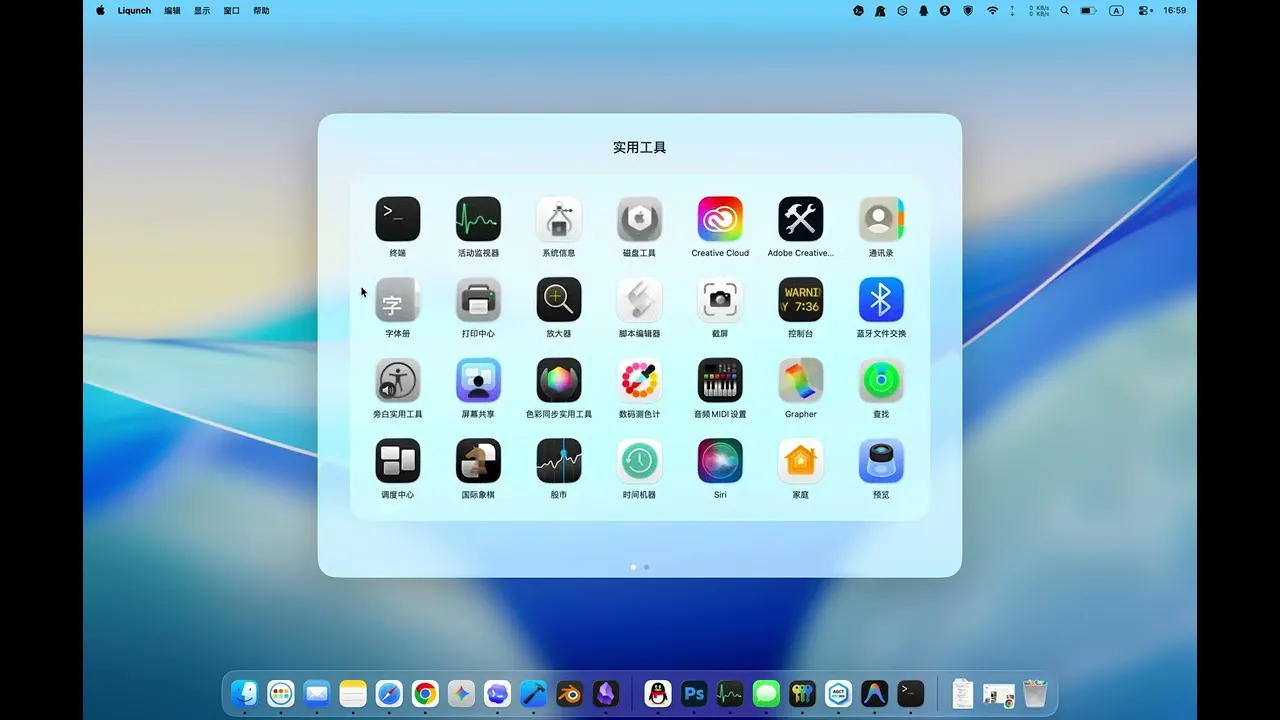Open Blender from the Dock
The width and height of the screenshot is (1280, 720).
point(569,693)
